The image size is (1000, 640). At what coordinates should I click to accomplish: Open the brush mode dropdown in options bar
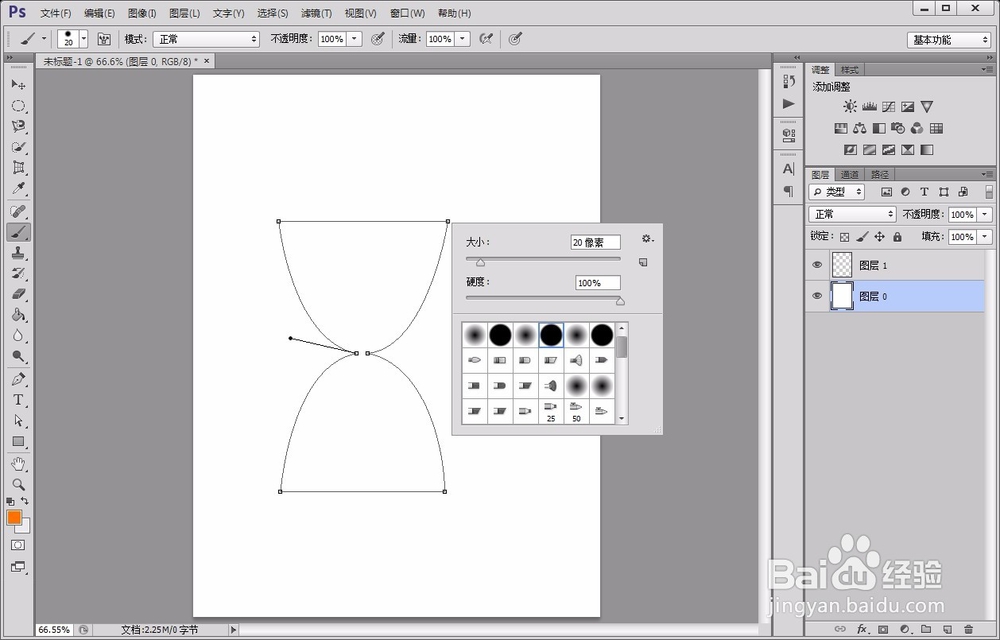205,39
